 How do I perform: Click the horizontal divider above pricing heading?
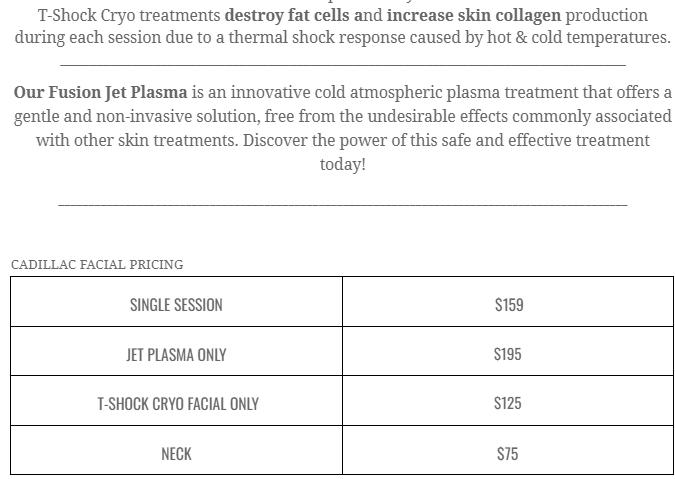point(343,204)
